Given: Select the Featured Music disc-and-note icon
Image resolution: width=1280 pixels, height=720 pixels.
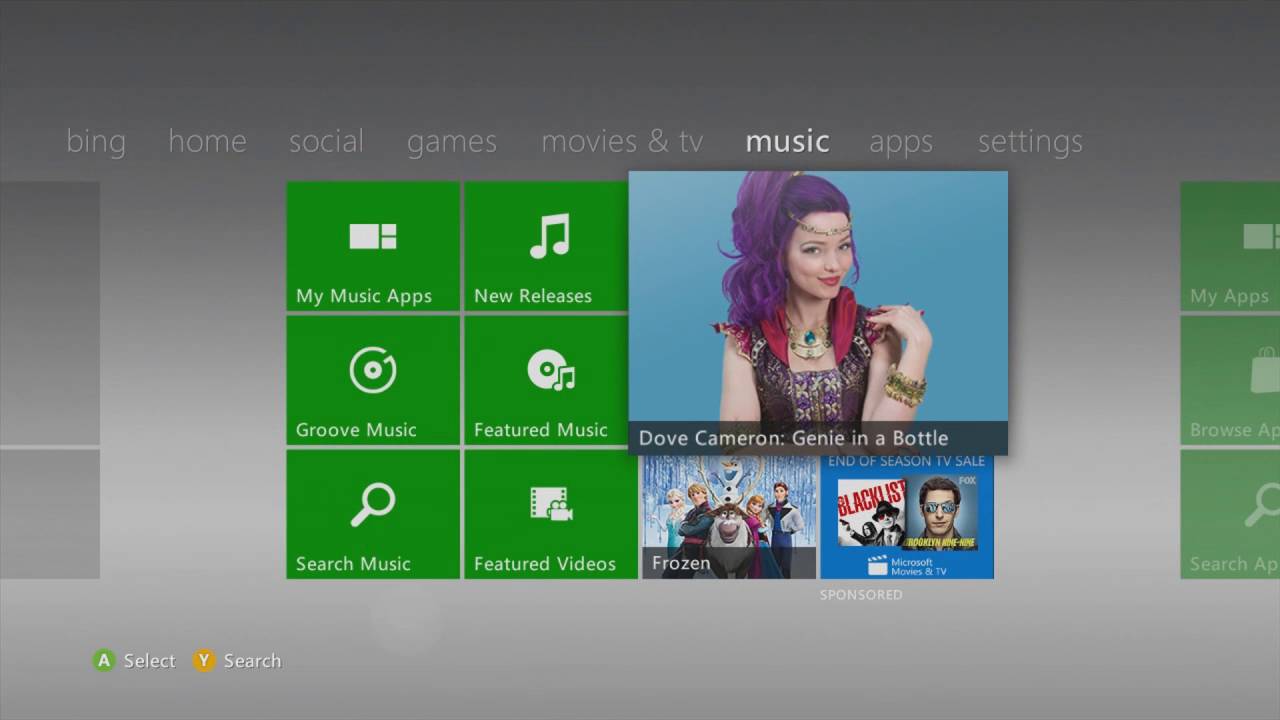Looking at the screenshot, I should coord(551,371).
